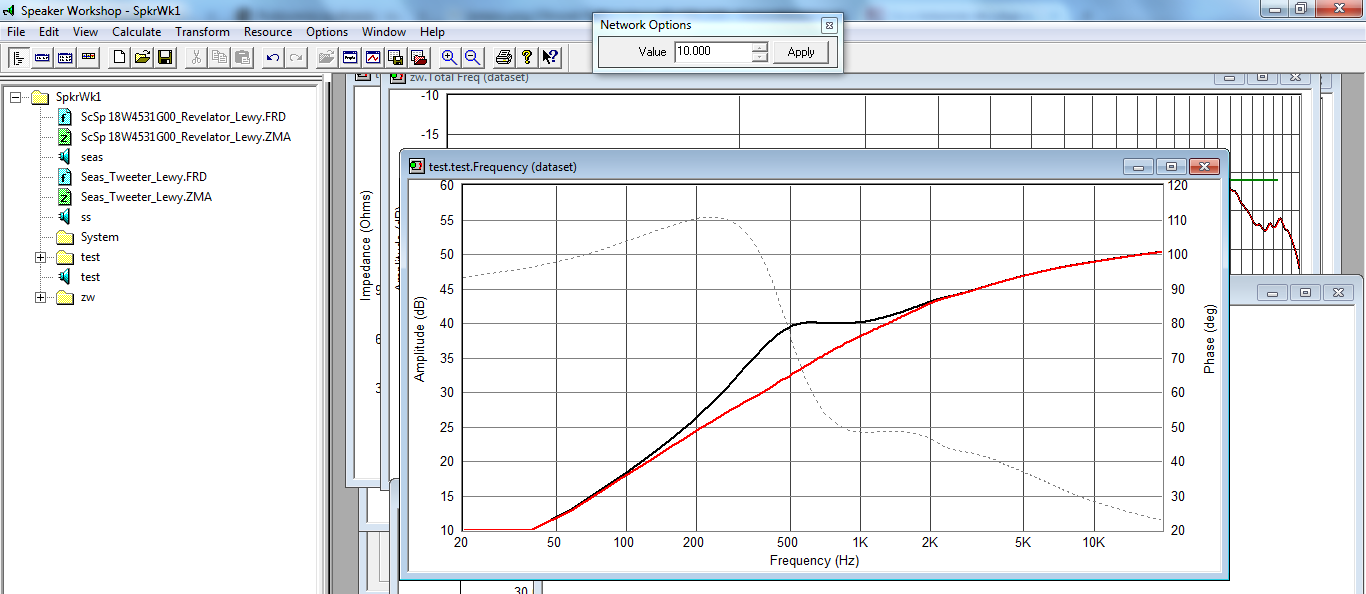Select the SpkrWk1 root node

click(x=78, y=97)
